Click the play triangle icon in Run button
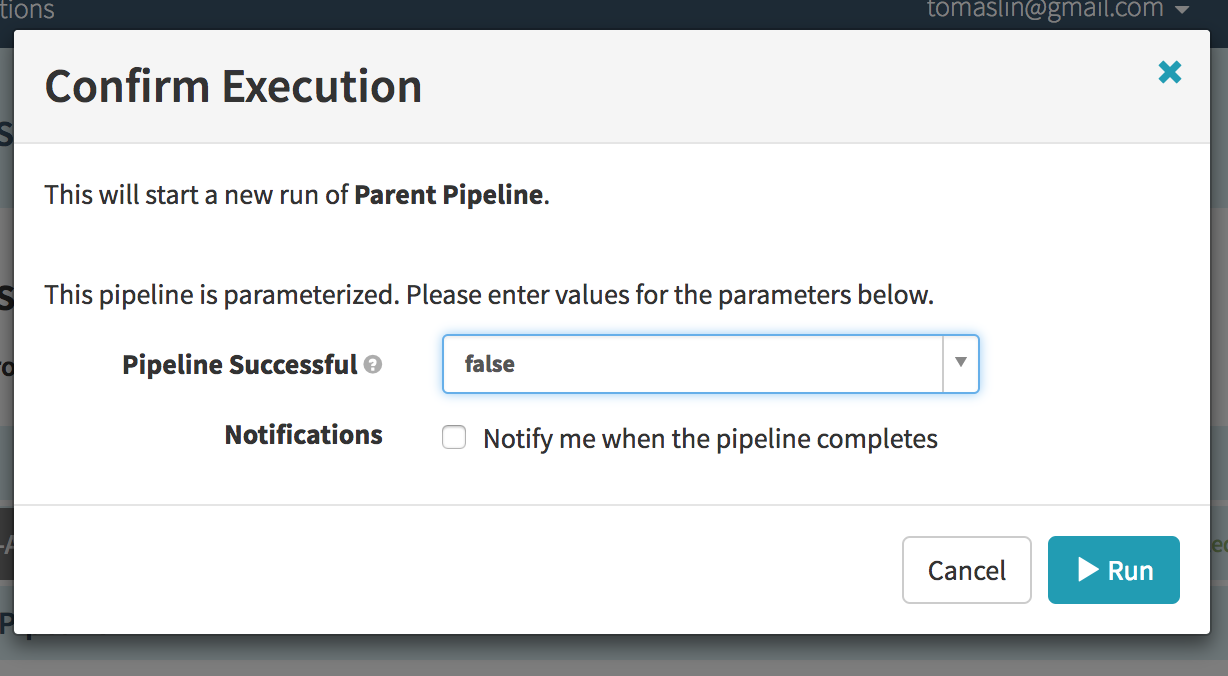 pos(1088,570)
